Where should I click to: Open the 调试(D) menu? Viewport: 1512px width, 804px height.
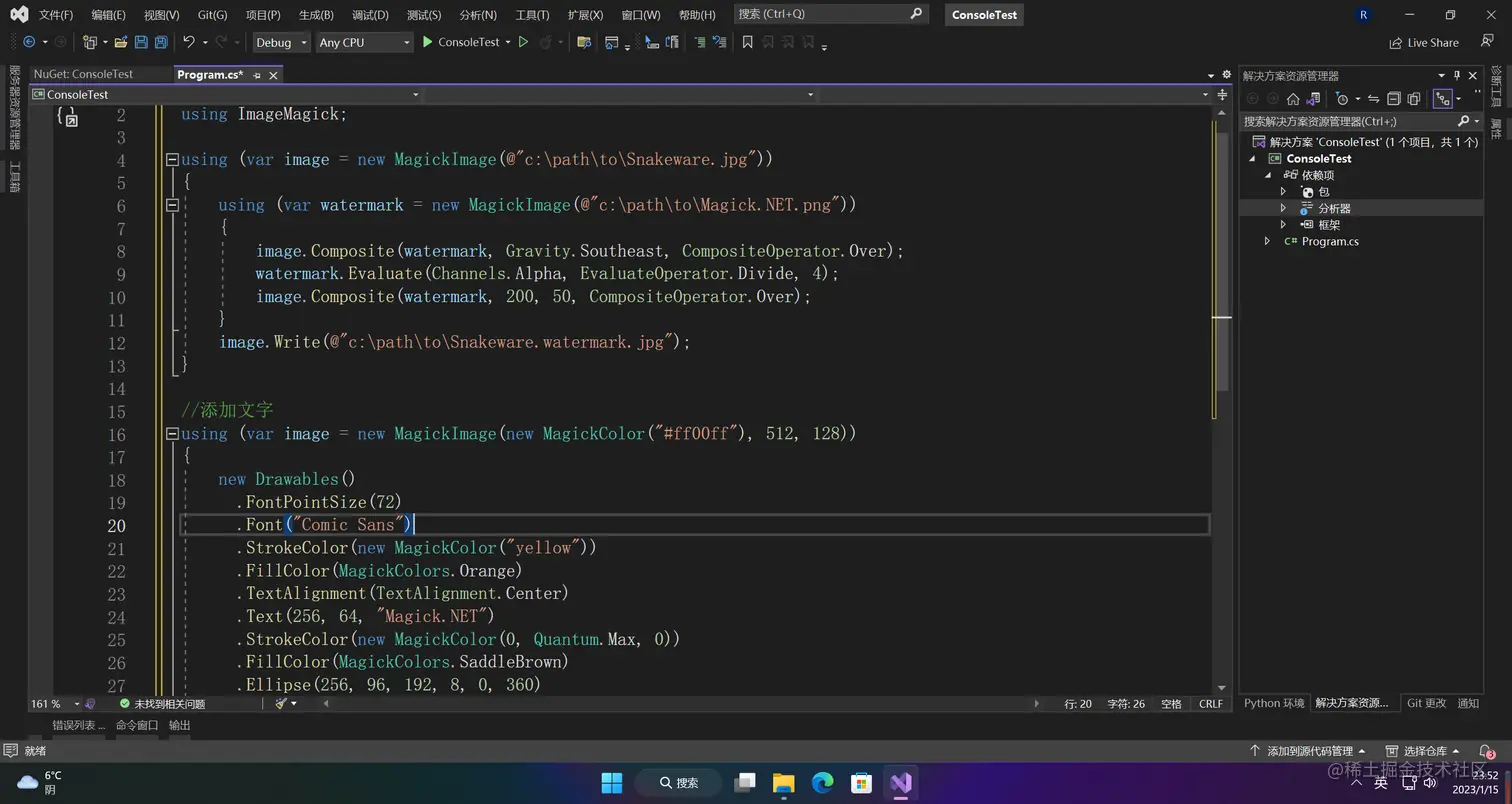[x=370, y=15]
